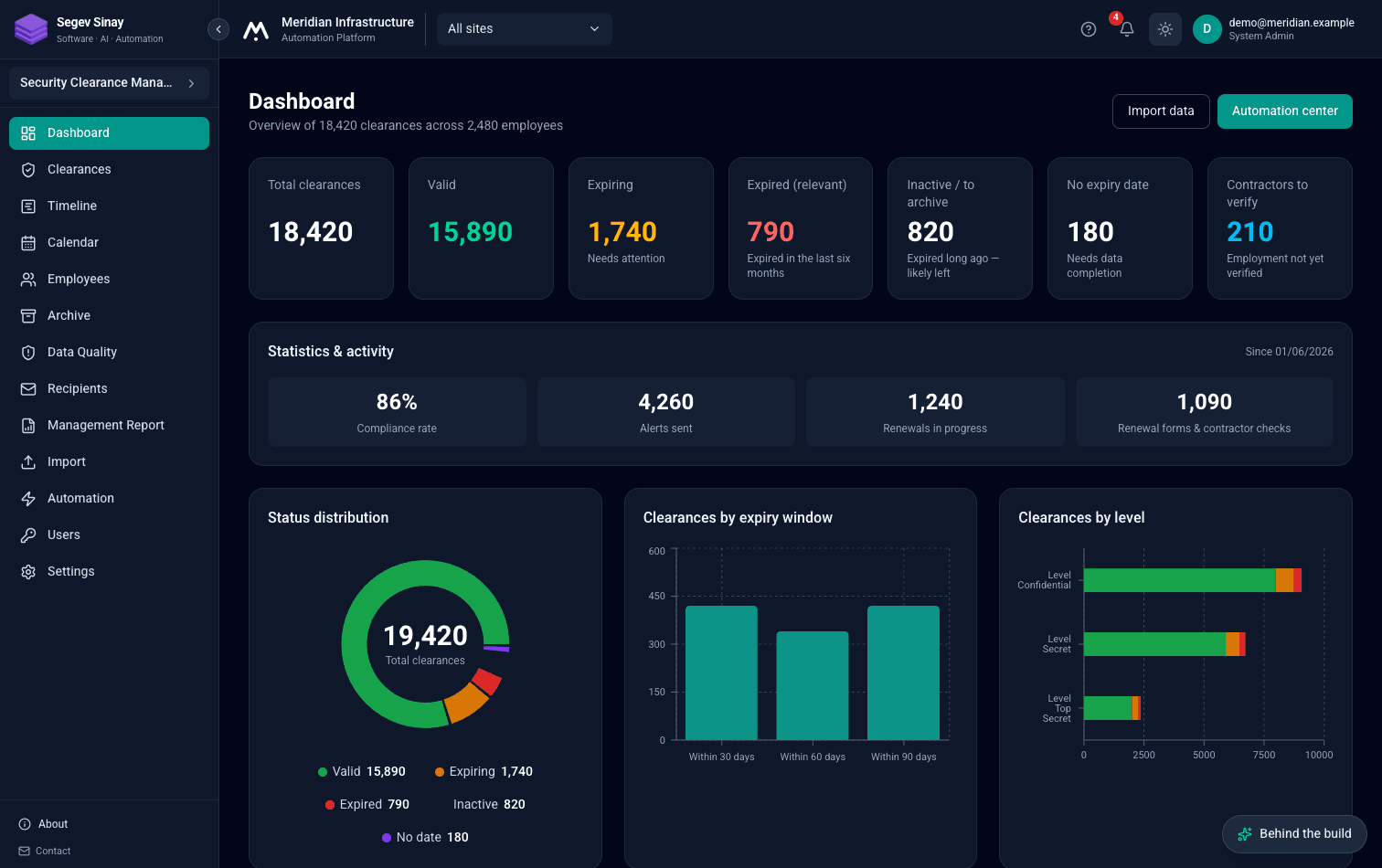Expand the Security Clearance Management module selector
Image resolution: width=1382 pixels, height=868 pixels.
coord(109,83)
